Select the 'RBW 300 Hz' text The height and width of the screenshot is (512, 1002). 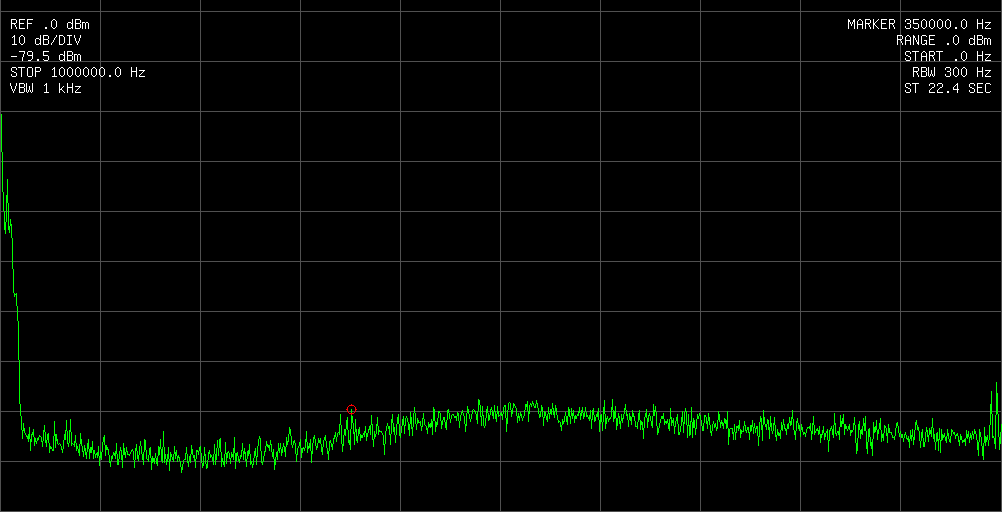pyautogui.click(x=952, y=73)
